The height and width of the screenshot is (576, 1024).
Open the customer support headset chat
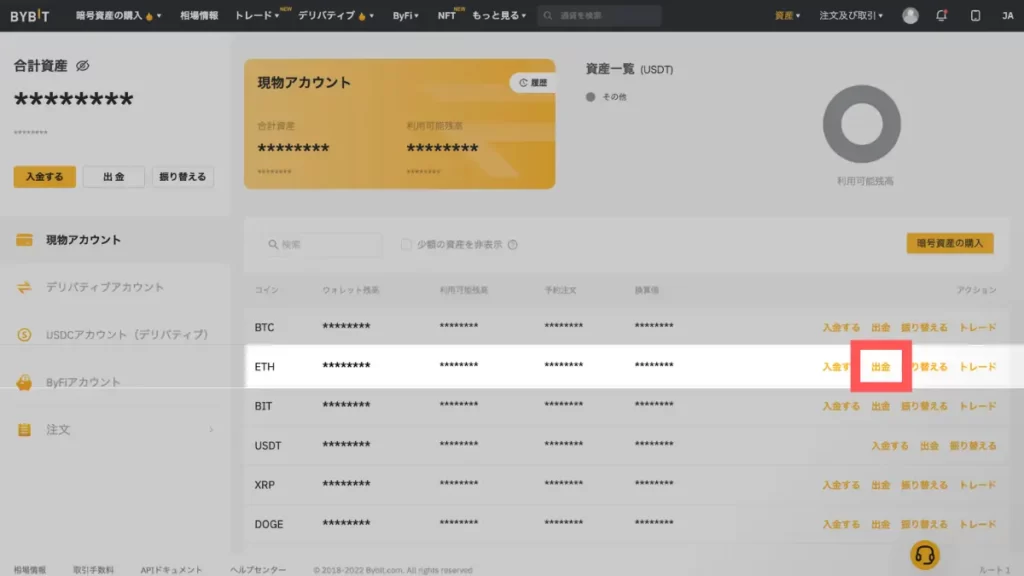point(924,555)
